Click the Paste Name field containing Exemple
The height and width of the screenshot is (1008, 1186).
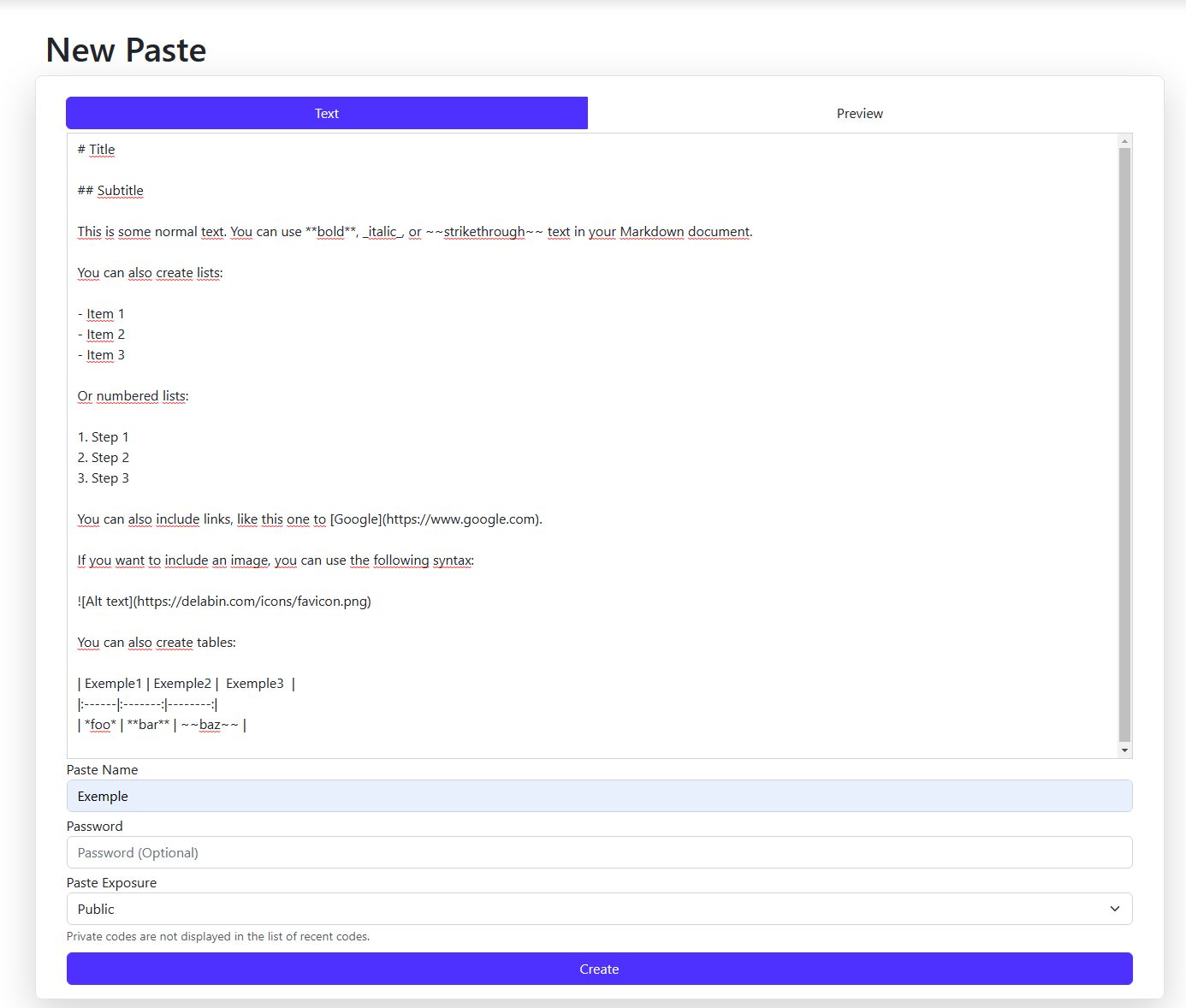pyautogui.click(x=599, y=796)
